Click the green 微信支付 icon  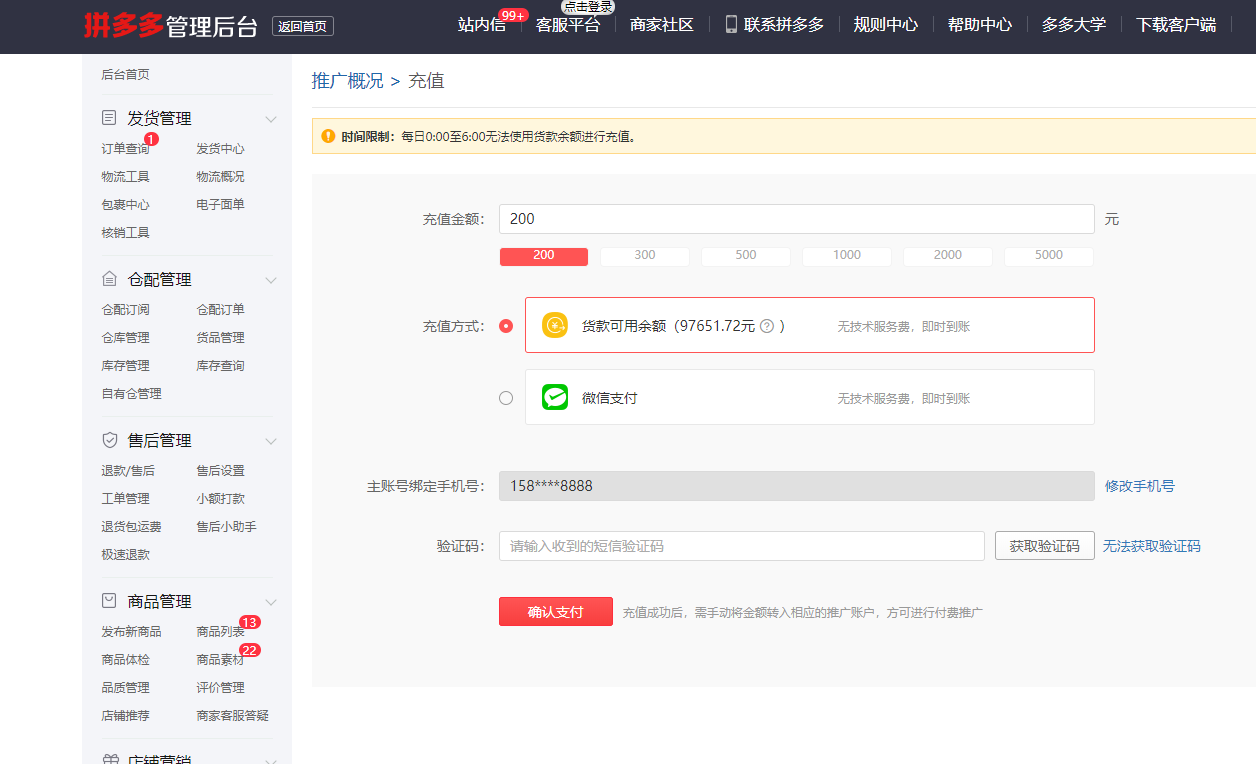554,397
